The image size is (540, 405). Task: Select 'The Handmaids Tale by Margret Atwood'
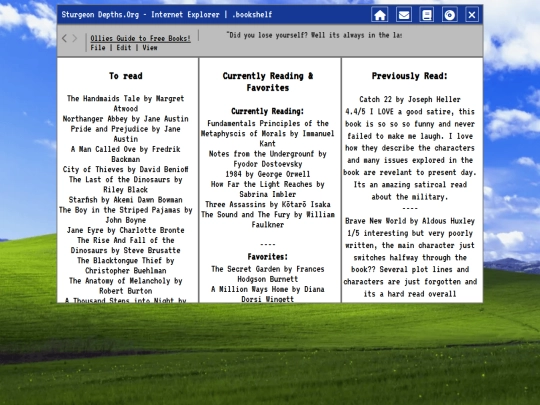coord(126,103)
